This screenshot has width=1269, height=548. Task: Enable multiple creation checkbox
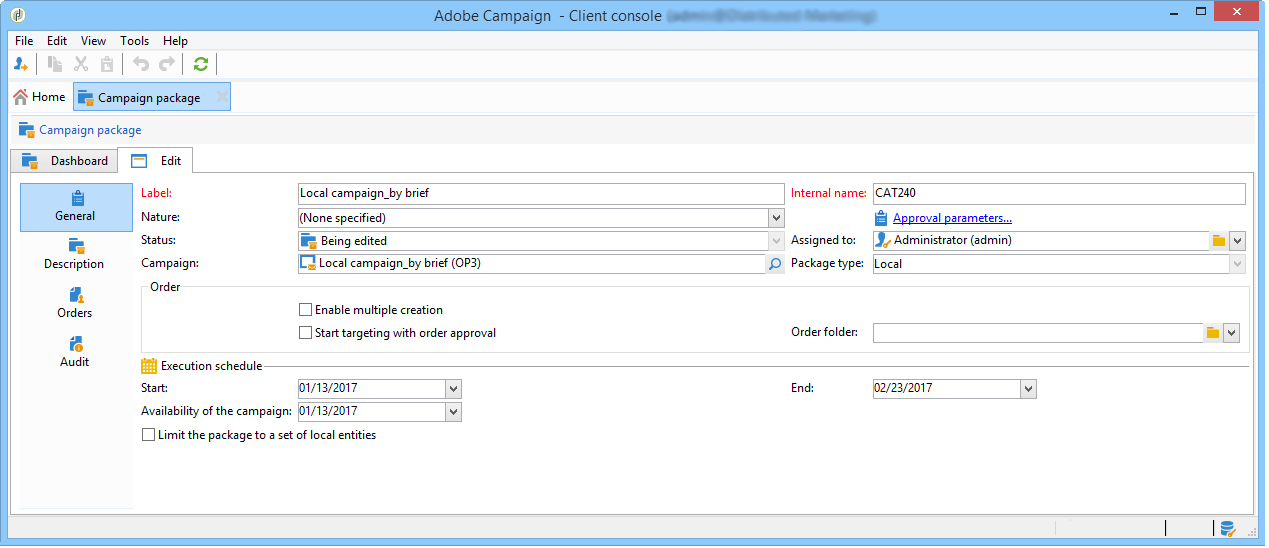coord(306,310)
